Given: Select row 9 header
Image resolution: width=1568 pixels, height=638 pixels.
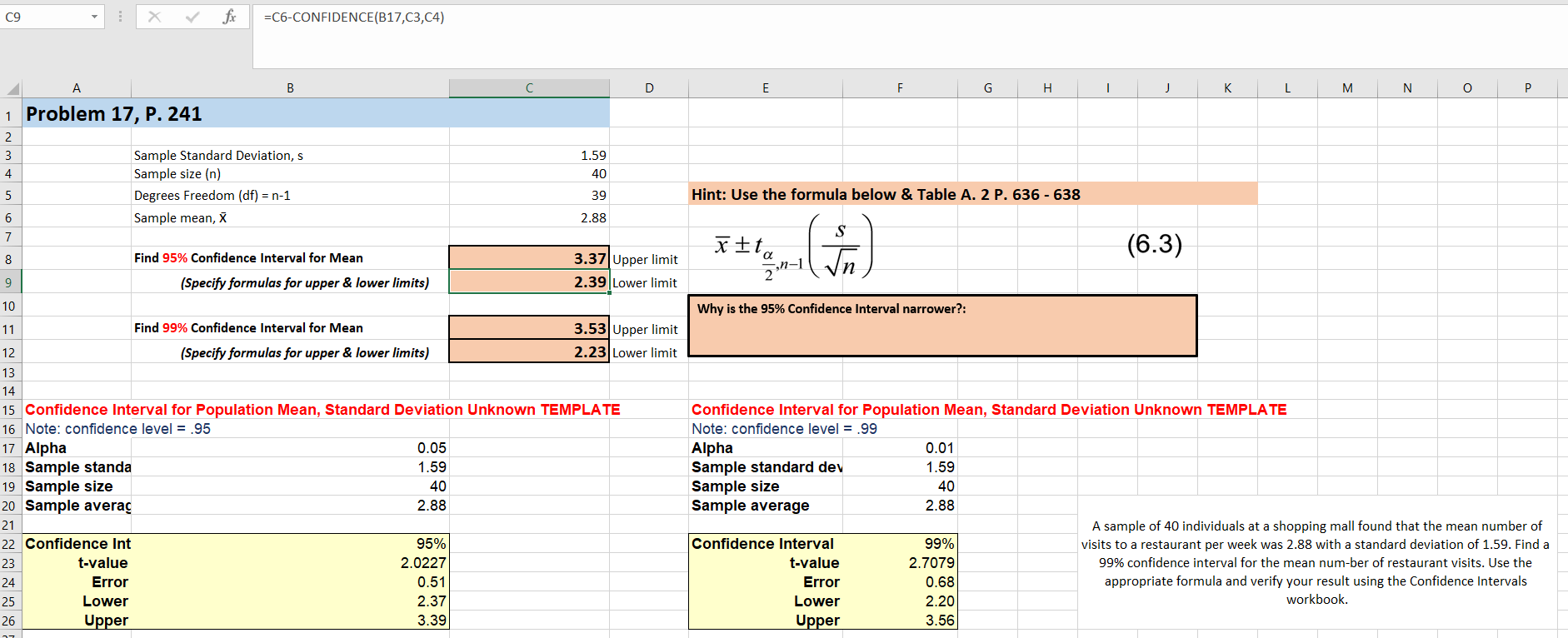Looking at the screenshot, I should (x=10, y=282).
